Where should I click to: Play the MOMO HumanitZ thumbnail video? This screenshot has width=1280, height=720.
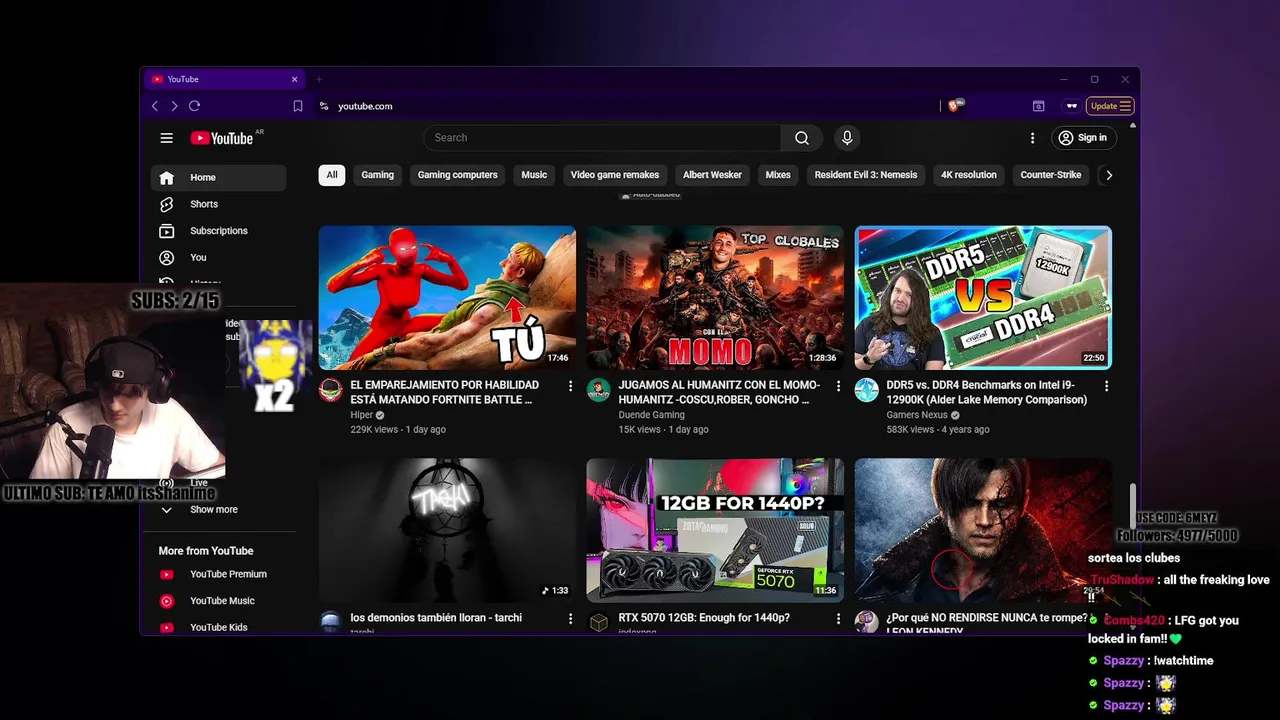pos(715,298)
